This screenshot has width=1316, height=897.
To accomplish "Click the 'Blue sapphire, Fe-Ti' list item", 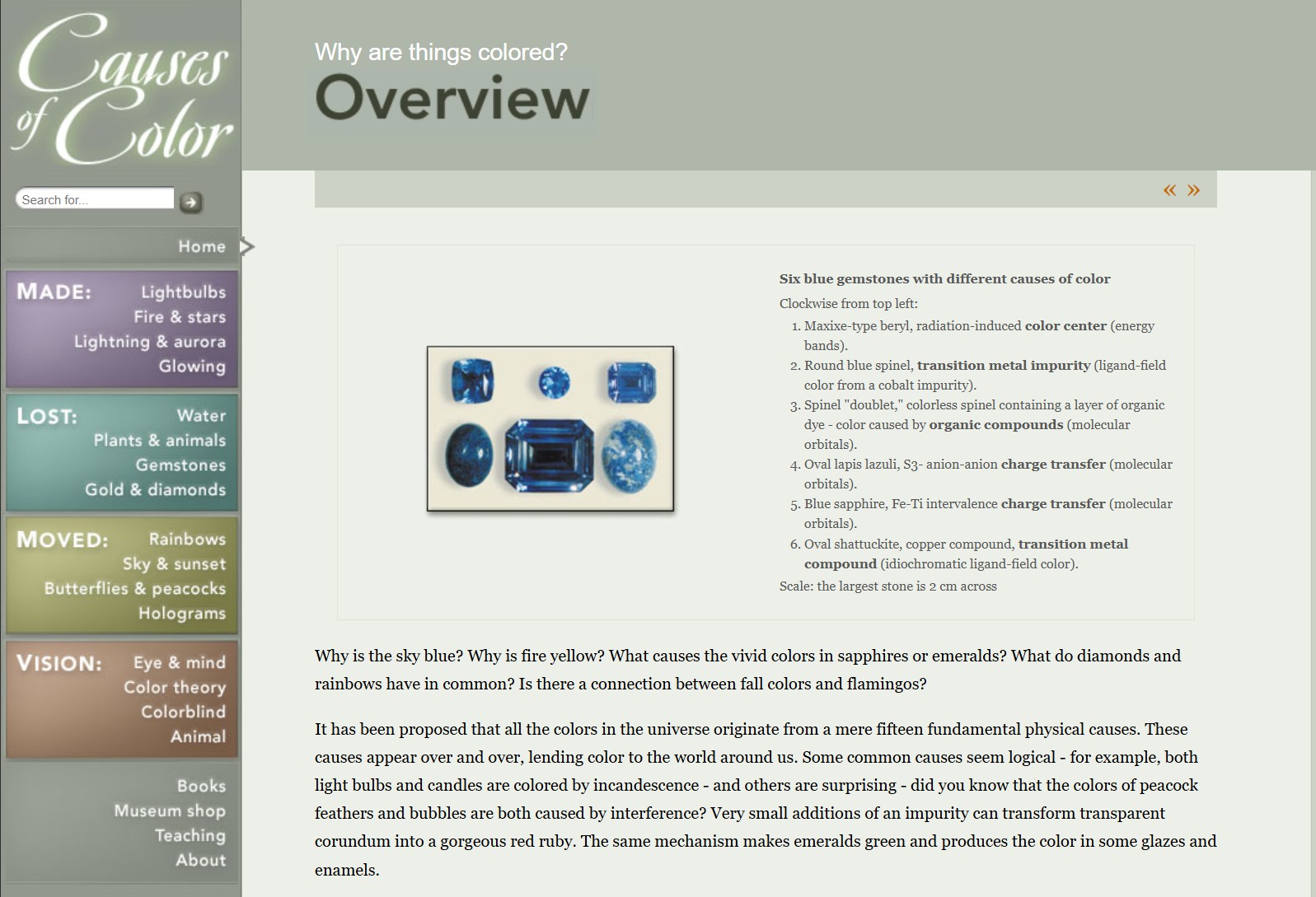I will point(988,513).
